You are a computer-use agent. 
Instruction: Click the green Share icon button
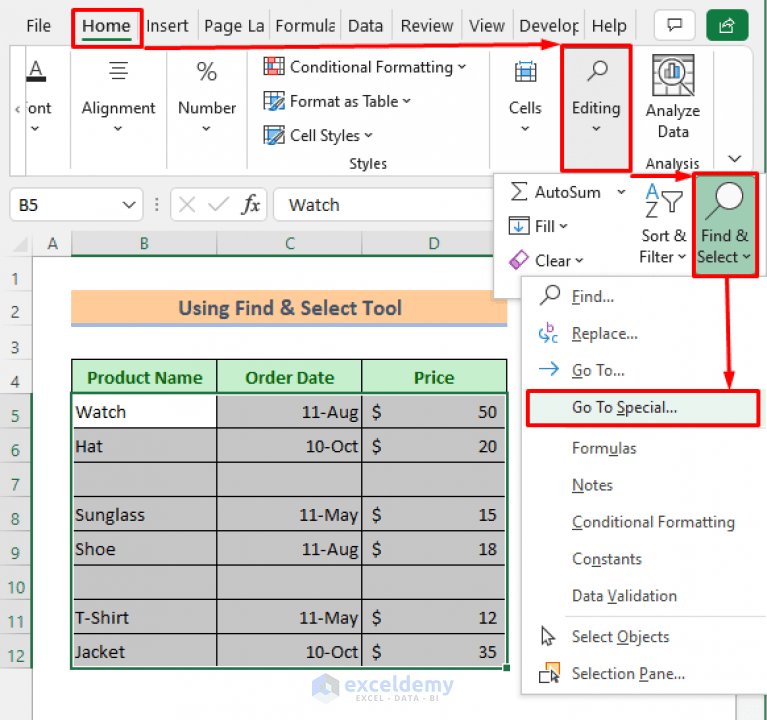point(726,24)
